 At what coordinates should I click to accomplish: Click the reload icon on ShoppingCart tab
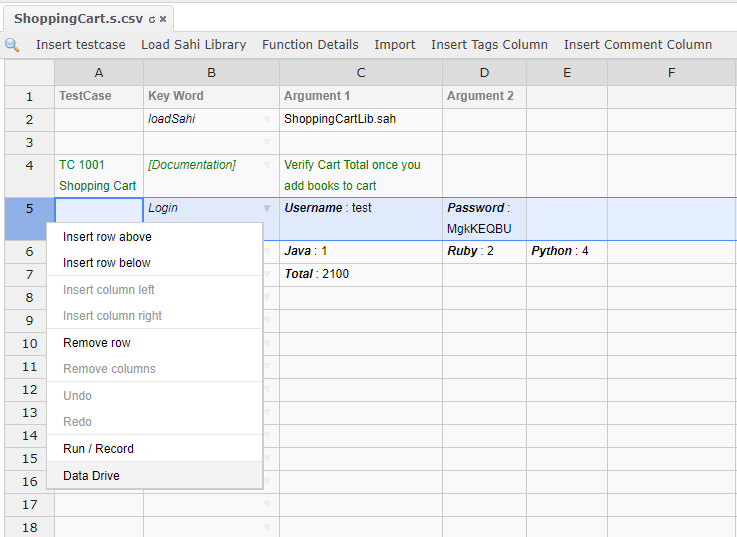[151, 19]
